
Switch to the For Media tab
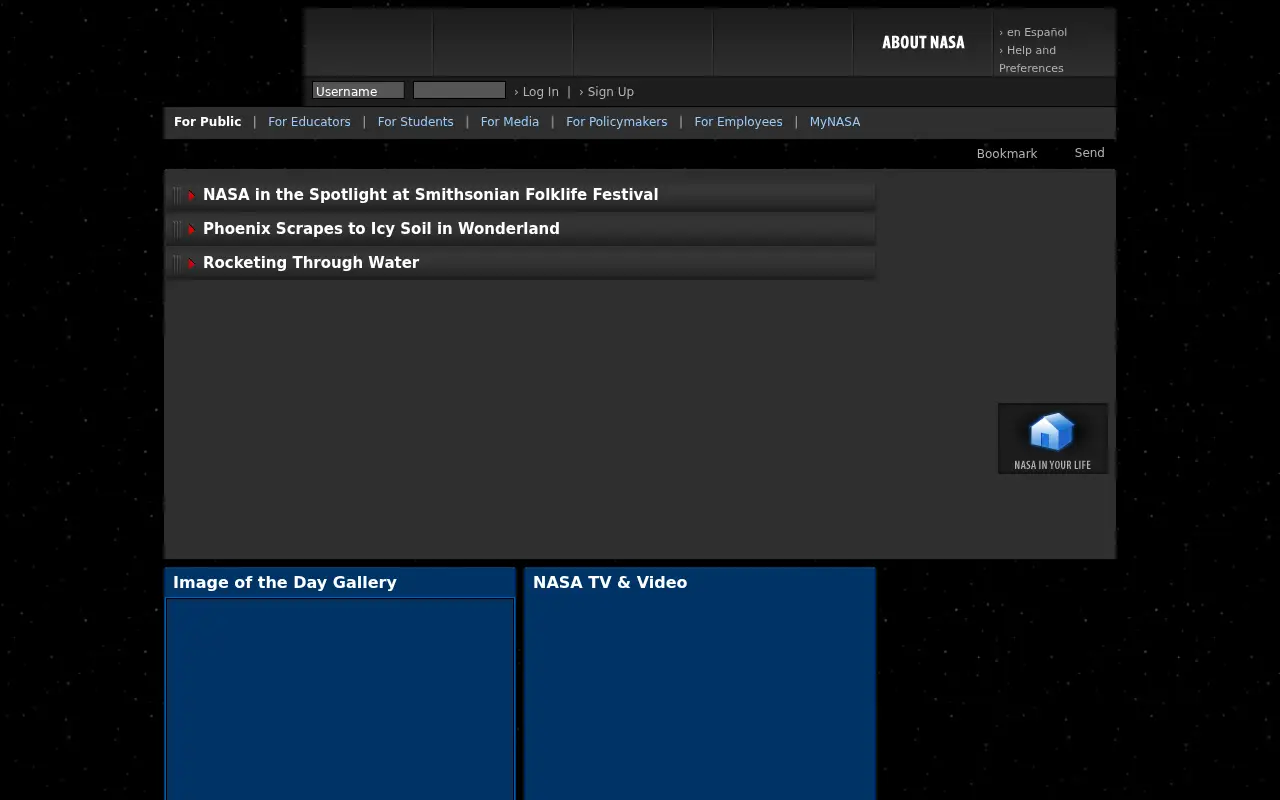point(509,122)
